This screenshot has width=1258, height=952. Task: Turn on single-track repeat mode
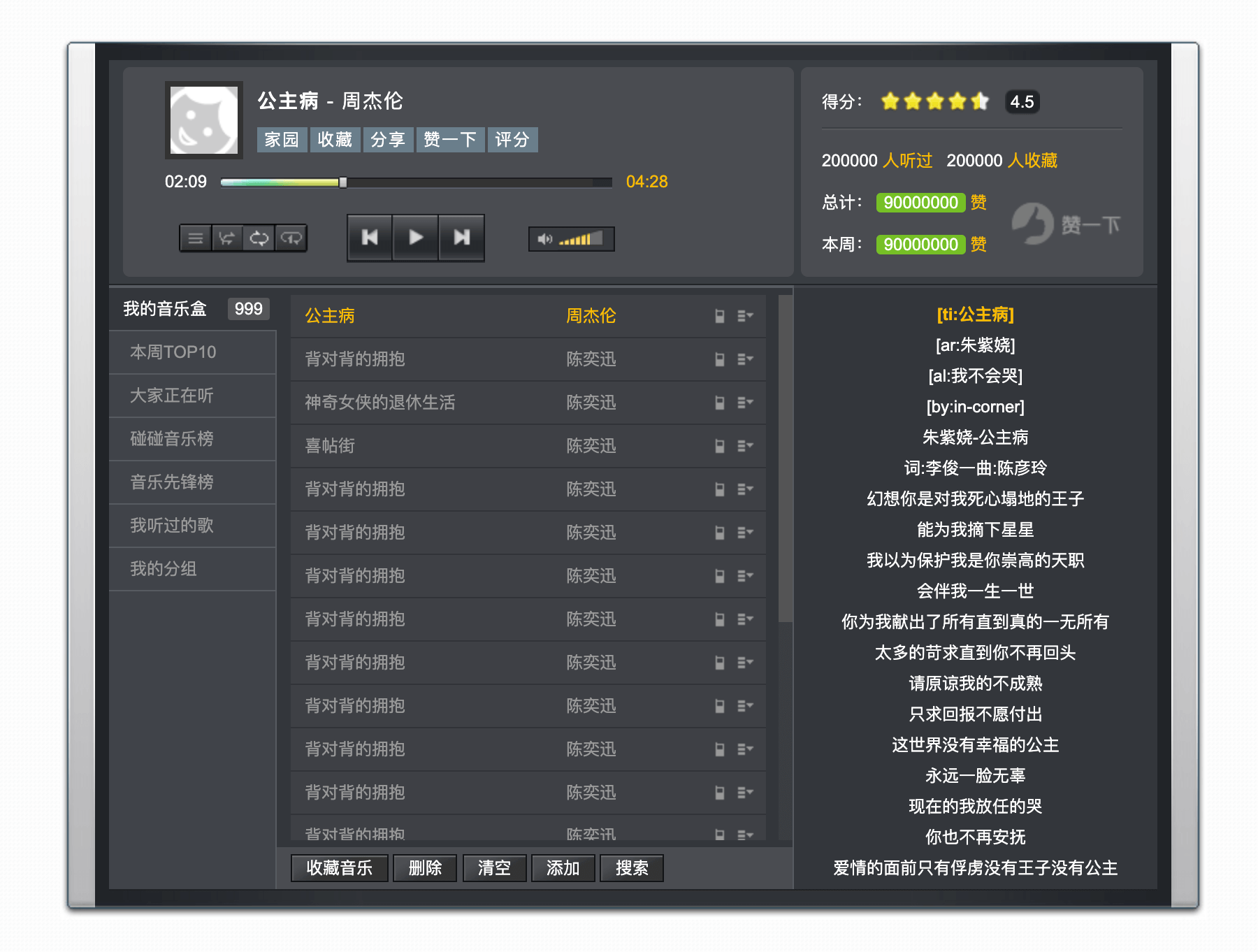(291, 238)
